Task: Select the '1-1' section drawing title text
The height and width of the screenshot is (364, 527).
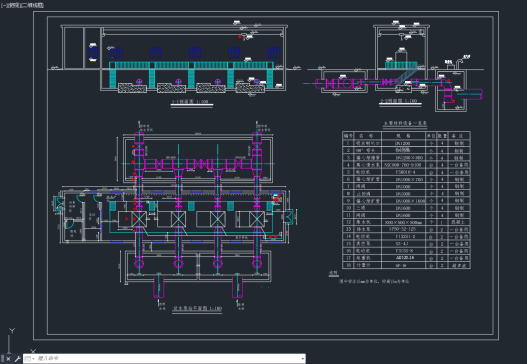Action: coord(190,102)
